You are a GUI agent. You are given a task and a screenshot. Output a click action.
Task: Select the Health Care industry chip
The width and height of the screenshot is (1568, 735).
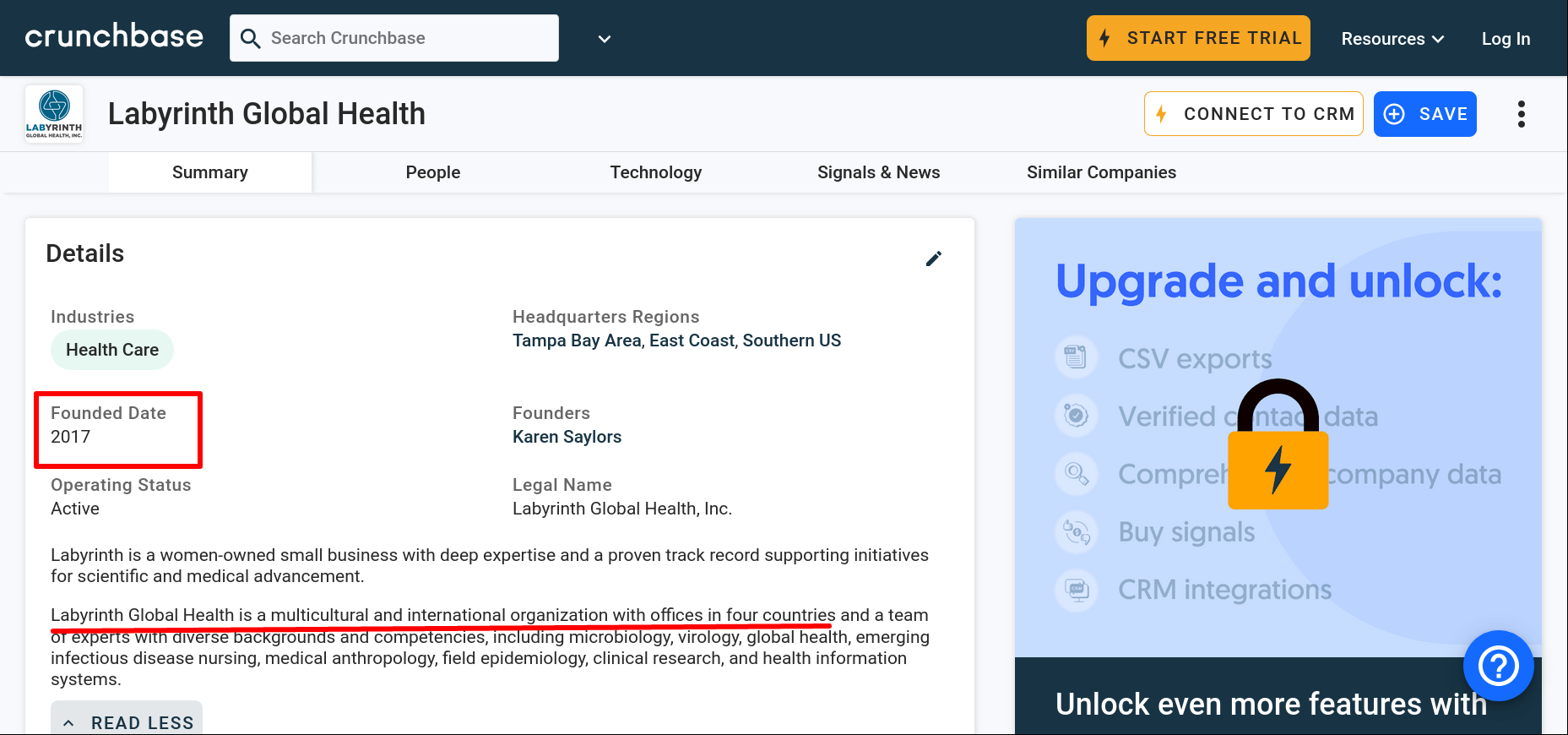[x=112, y=350]
